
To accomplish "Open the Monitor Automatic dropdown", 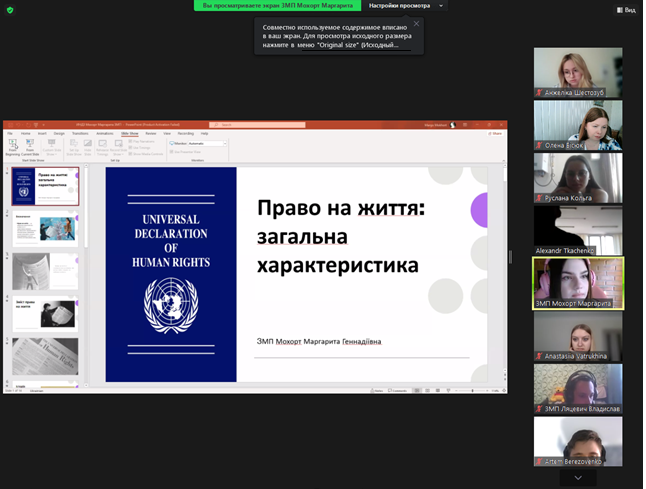I will [208, 143].
